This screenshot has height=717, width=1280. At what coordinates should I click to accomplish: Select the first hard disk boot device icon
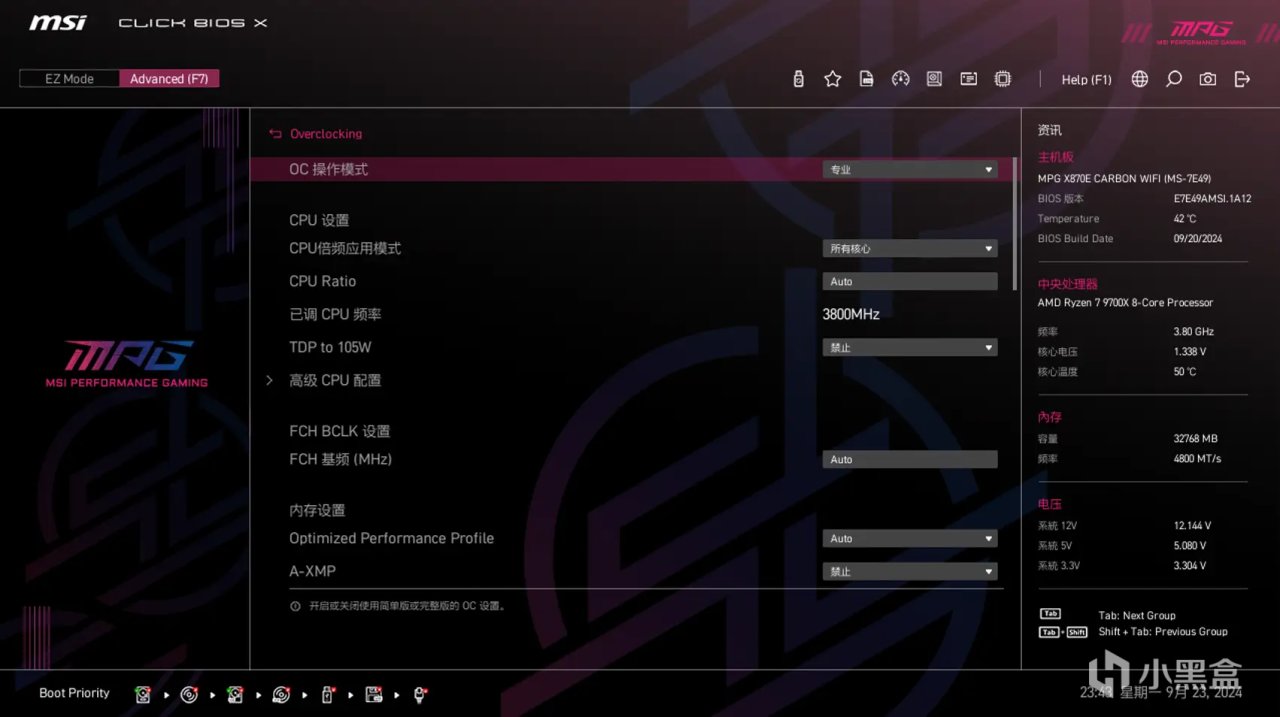[x=144, y=694]
